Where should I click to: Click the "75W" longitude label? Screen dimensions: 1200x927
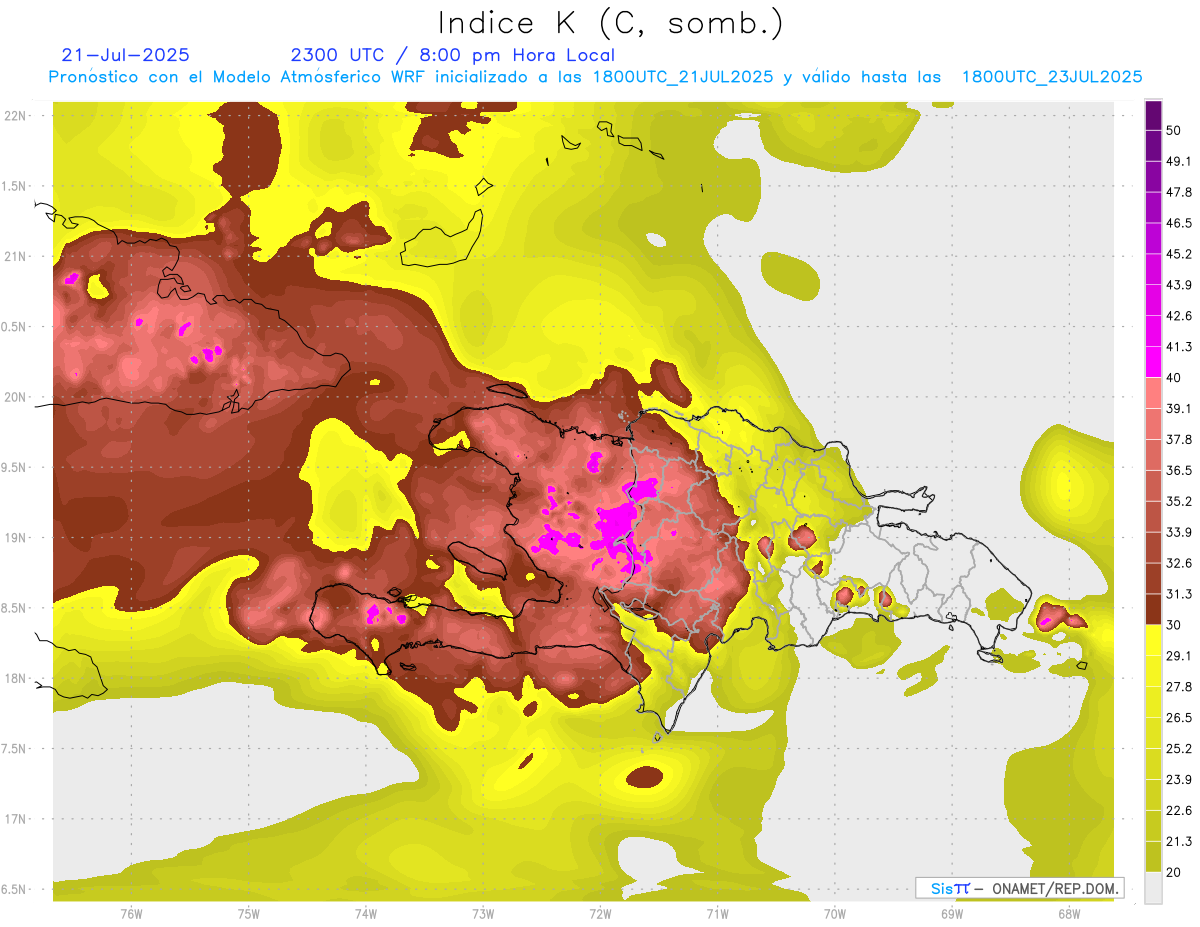tap(248, 914)
